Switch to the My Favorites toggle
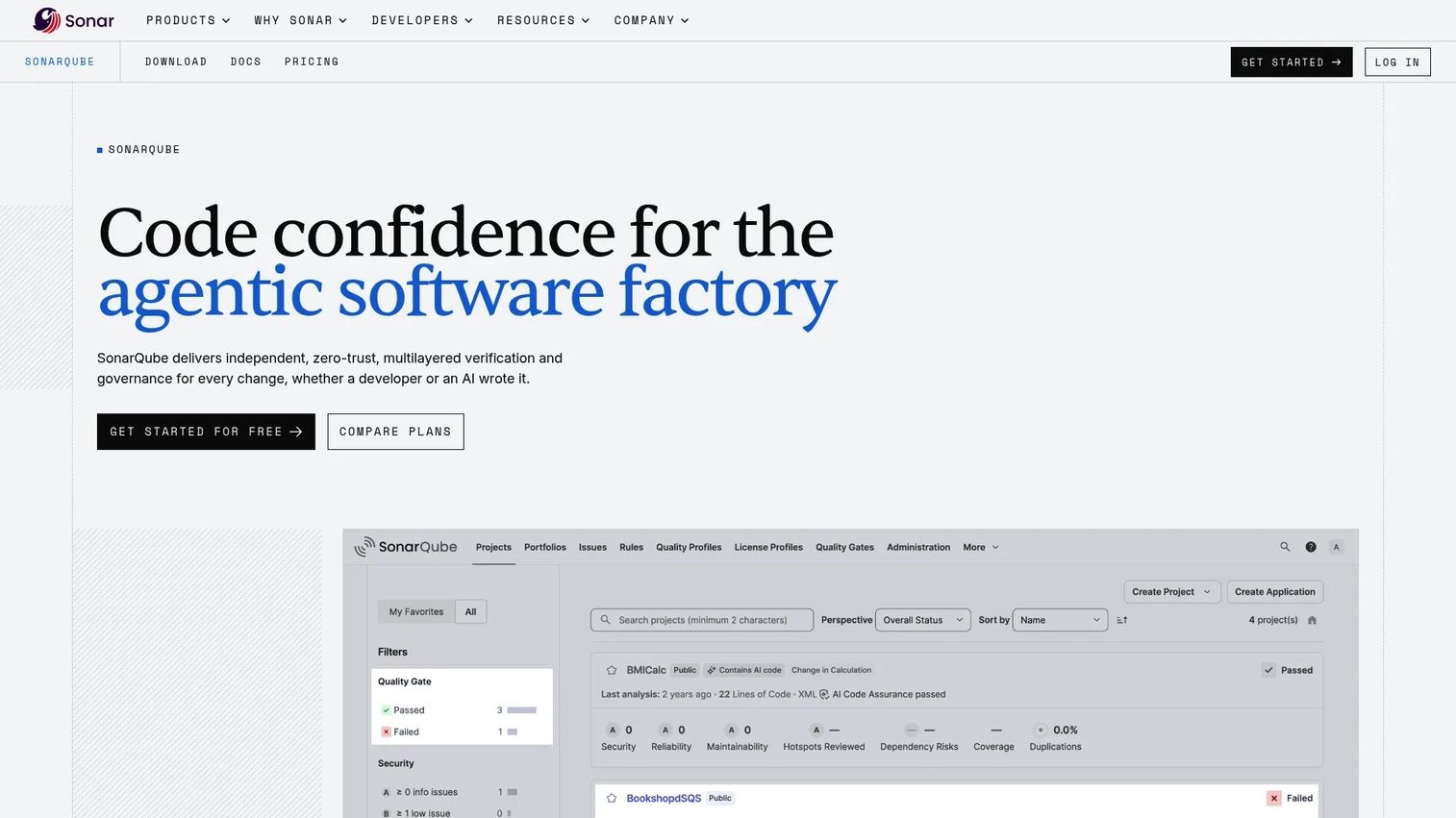The height and width of the screenshot is (818, 1456). (416, 611)
